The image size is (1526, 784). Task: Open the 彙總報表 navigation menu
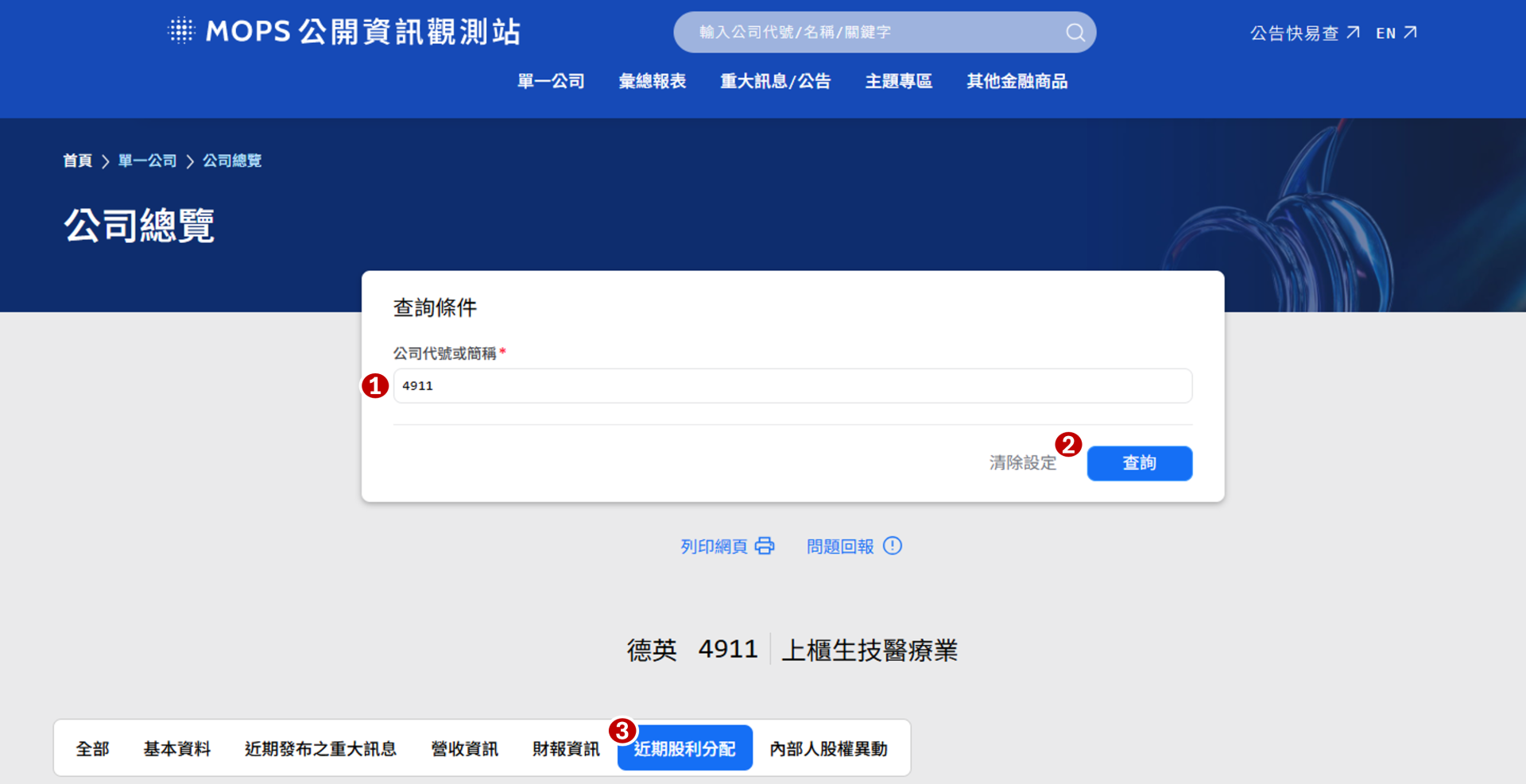point(652,81)
